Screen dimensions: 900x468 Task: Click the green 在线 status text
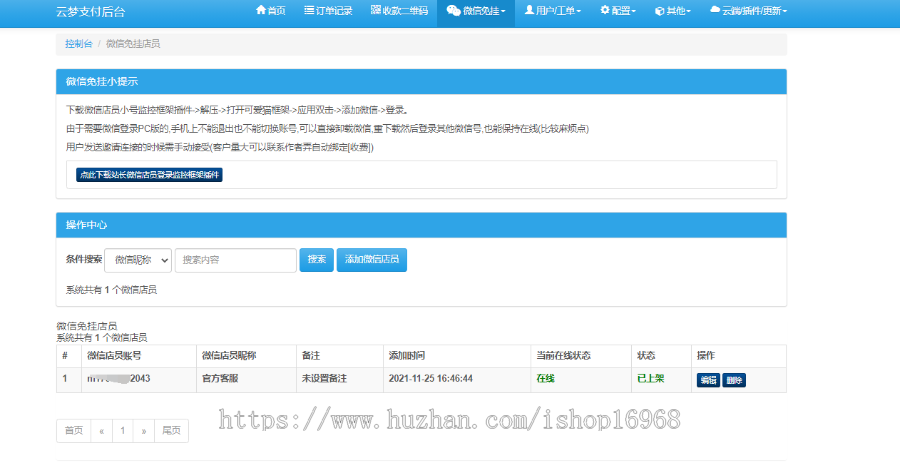[545, 379]
